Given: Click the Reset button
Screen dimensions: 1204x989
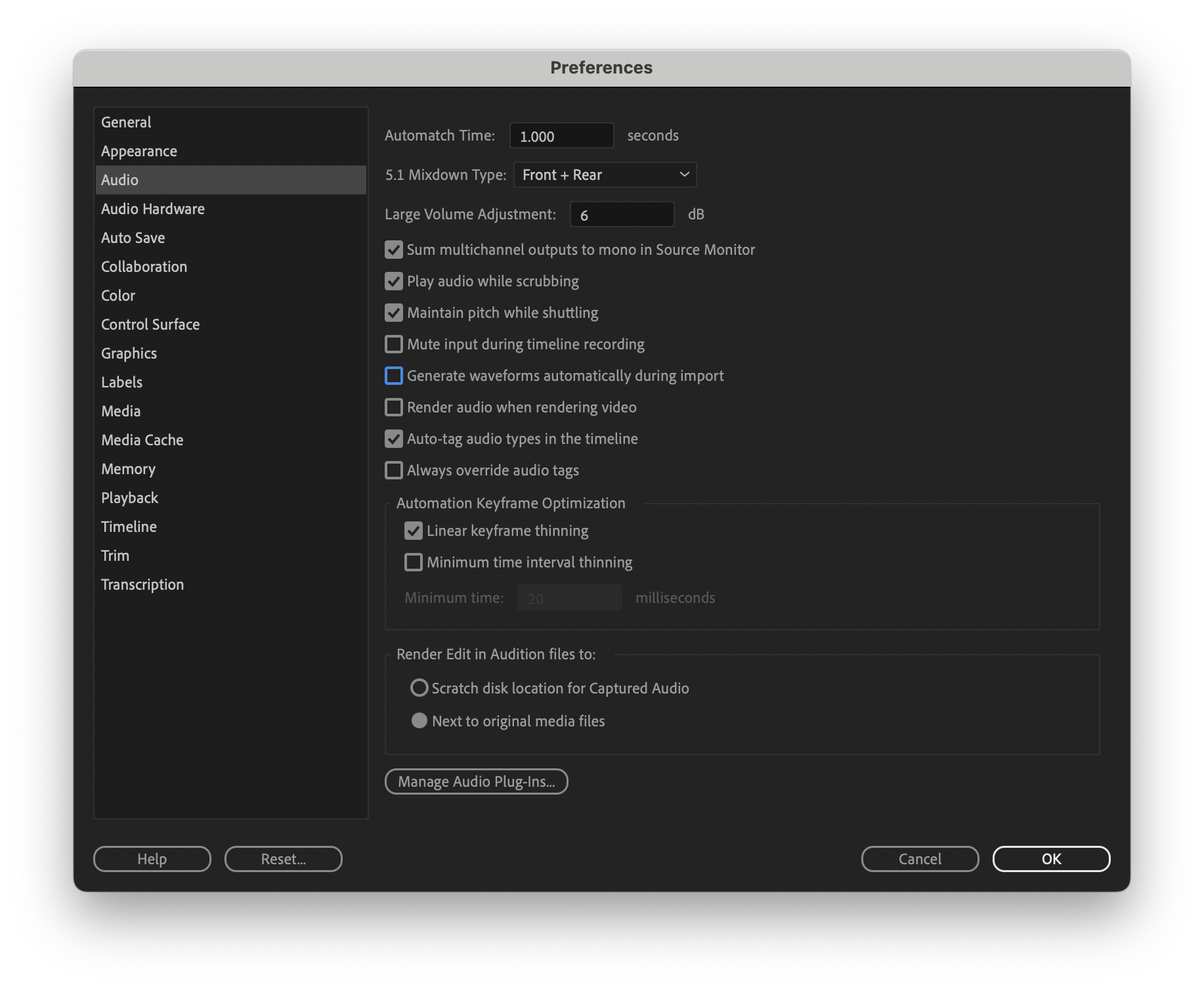Looking at the screenshot, I should [283, 859].
